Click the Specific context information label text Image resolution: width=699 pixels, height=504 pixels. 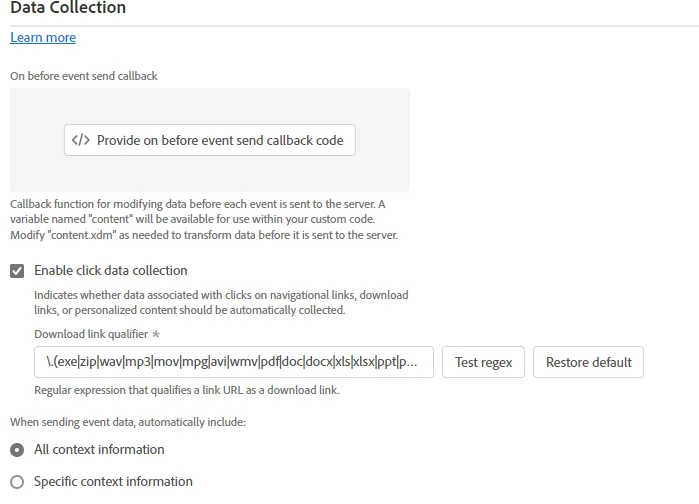[113, 481]
